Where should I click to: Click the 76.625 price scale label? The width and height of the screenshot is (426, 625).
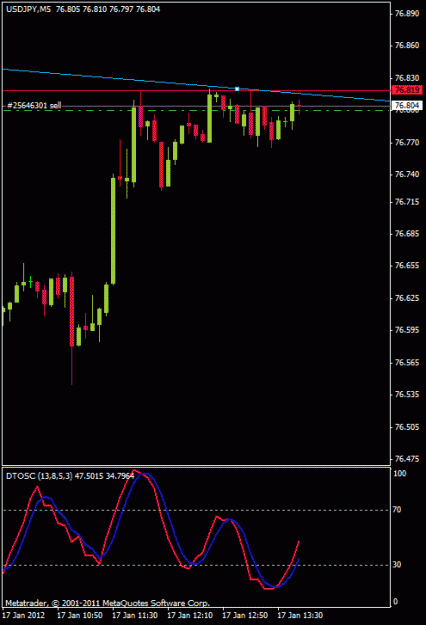[x=406, y=298]
